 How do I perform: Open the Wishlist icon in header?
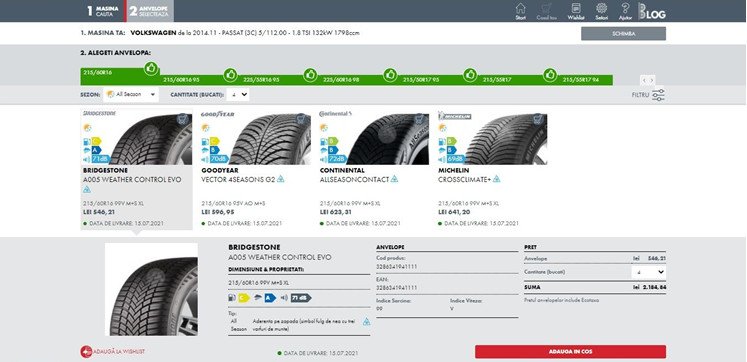click(x=576, y=11)
